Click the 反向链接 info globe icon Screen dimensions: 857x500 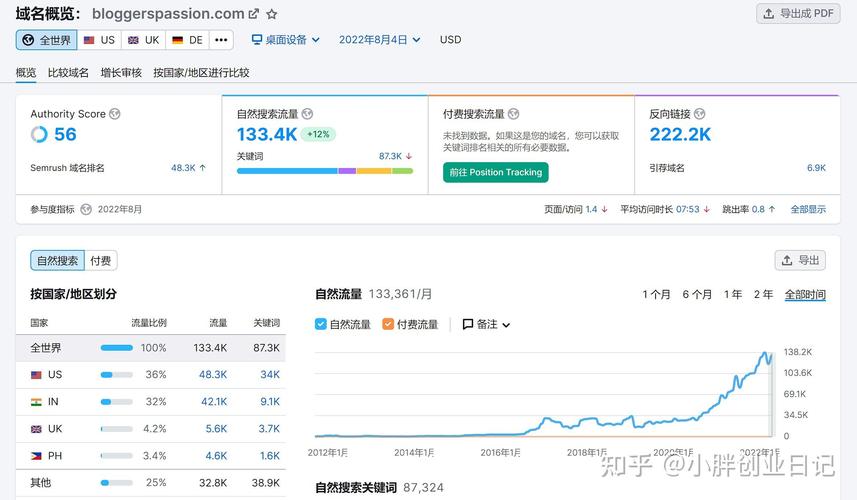[700, 114]
